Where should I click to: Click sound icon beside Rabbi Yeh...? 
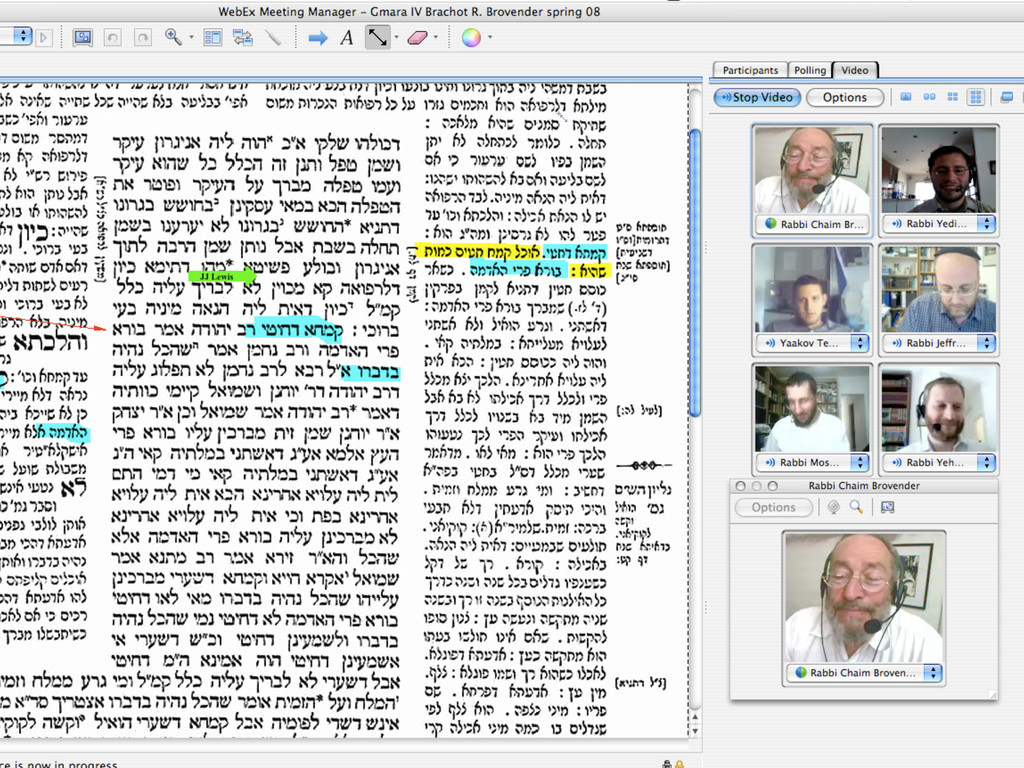tap(897, 462)
